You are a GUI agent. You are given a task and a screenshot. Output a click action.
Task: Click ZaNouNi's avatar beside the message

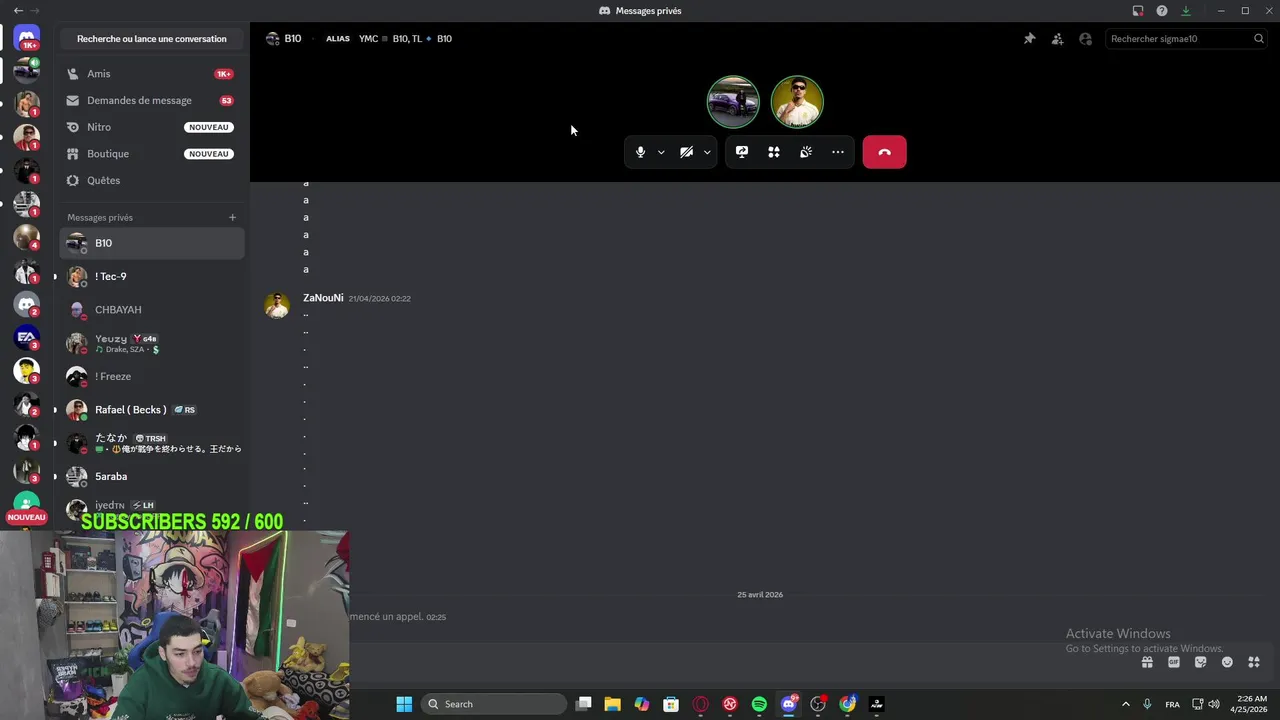[277, 305]
